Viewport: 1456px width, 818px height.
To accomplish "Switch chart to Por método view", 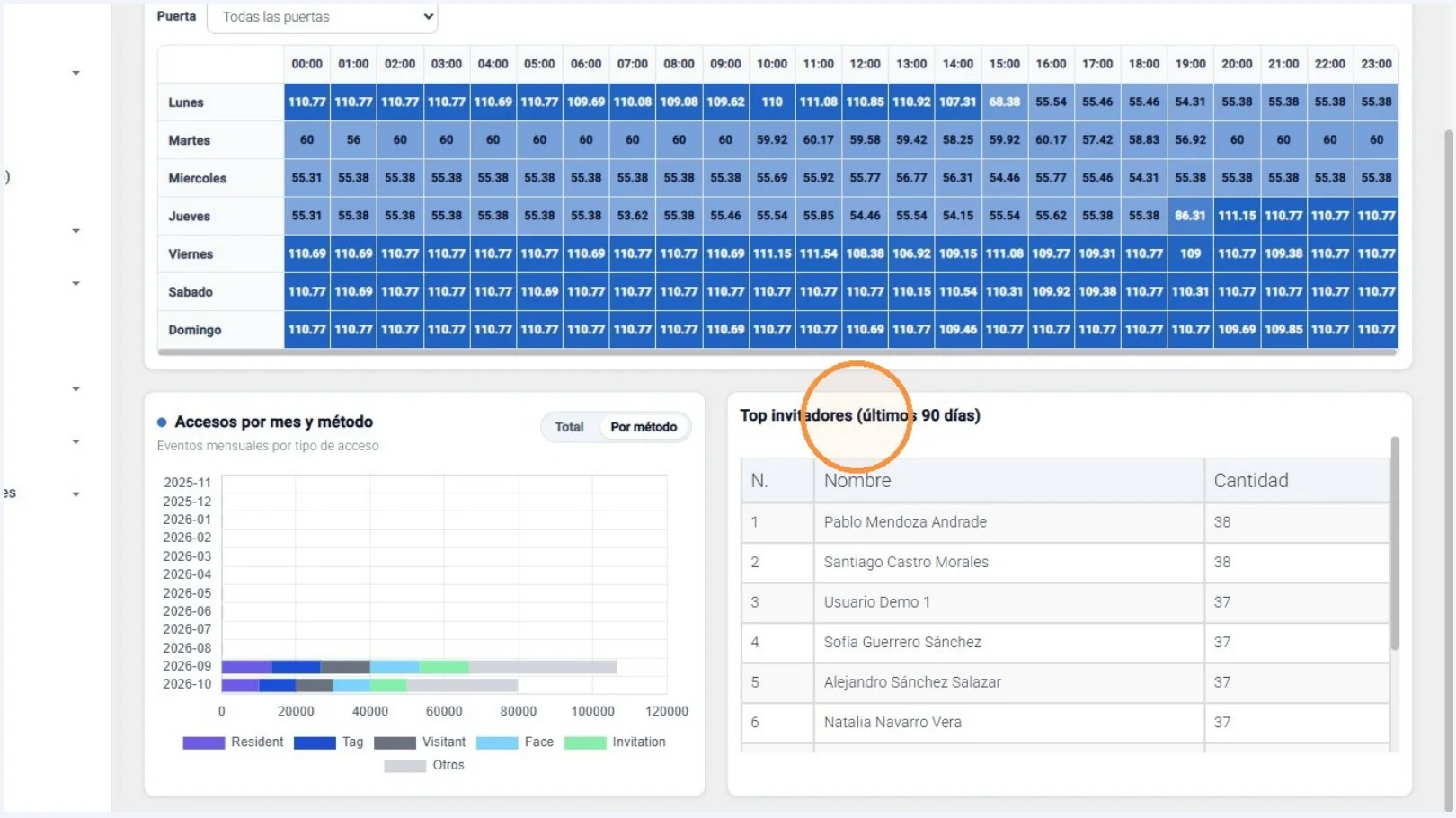I will 644,427.
